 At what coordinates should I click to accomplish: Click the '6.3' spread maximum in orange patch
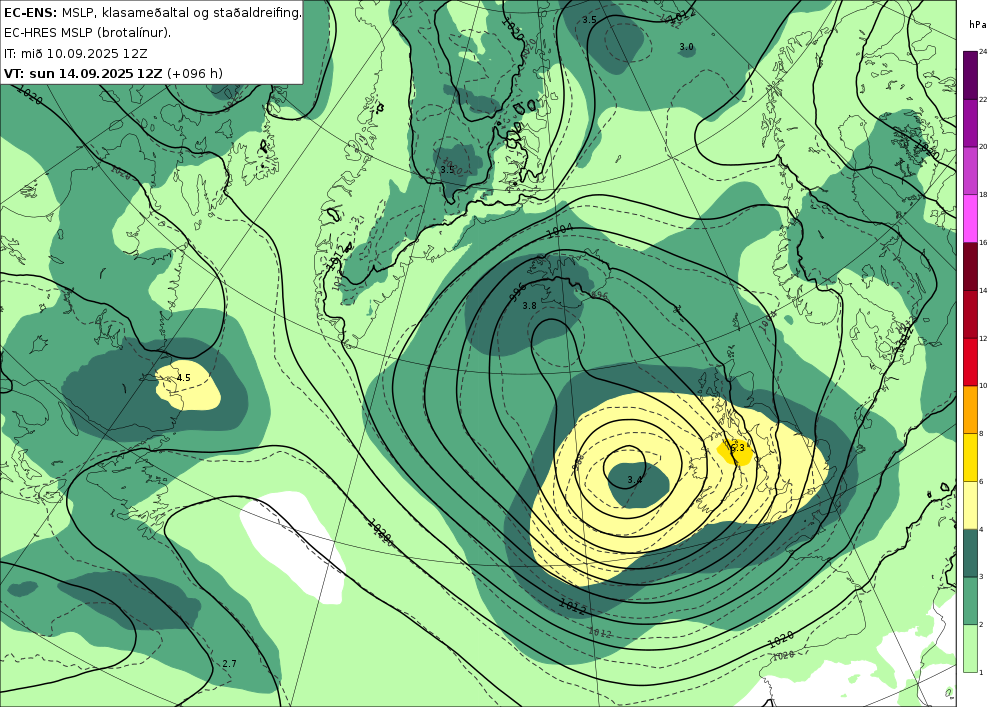(738, 448)
